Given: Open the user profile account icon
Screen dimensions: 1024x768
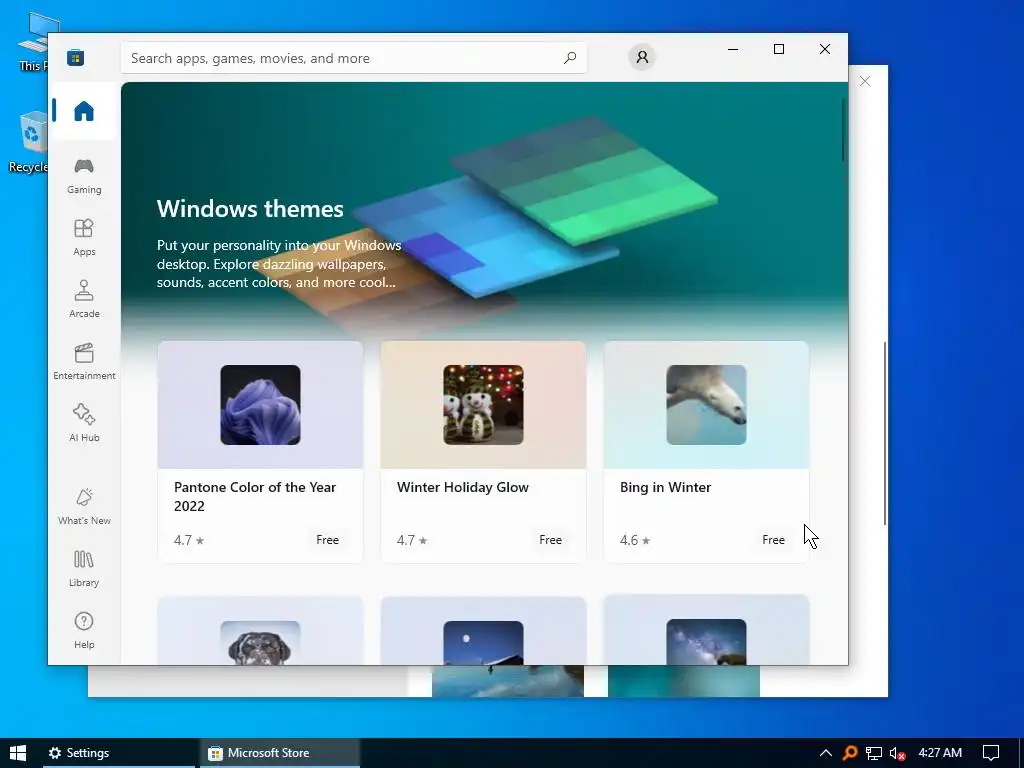Looking at the screenshot, I should (x=642, y=57).
